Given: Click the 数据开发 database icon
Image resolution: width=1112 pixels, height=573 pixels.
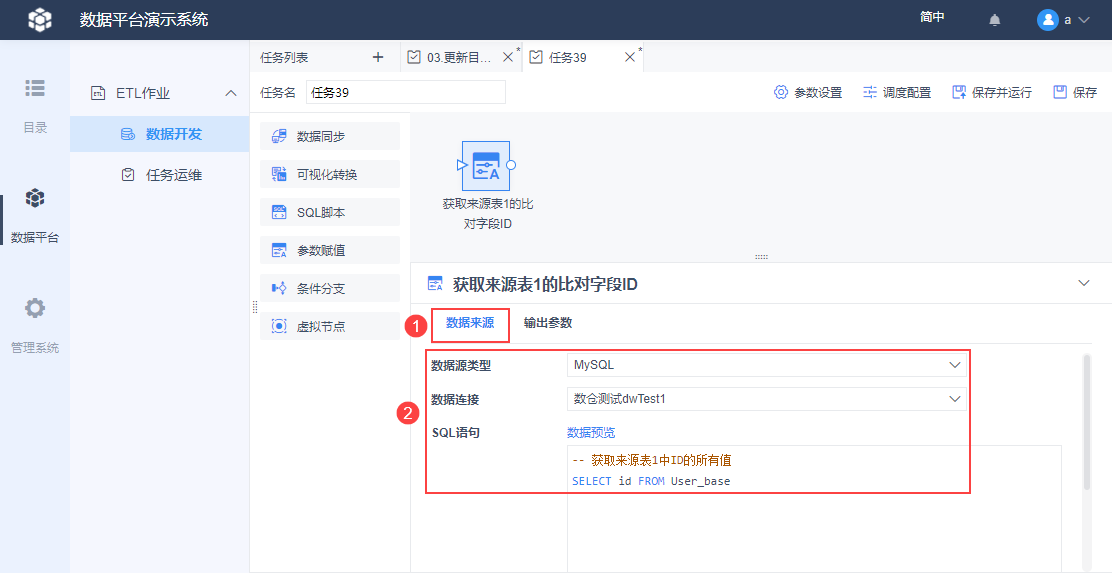Looking at the screenshot, I should [x=128, y=134].
